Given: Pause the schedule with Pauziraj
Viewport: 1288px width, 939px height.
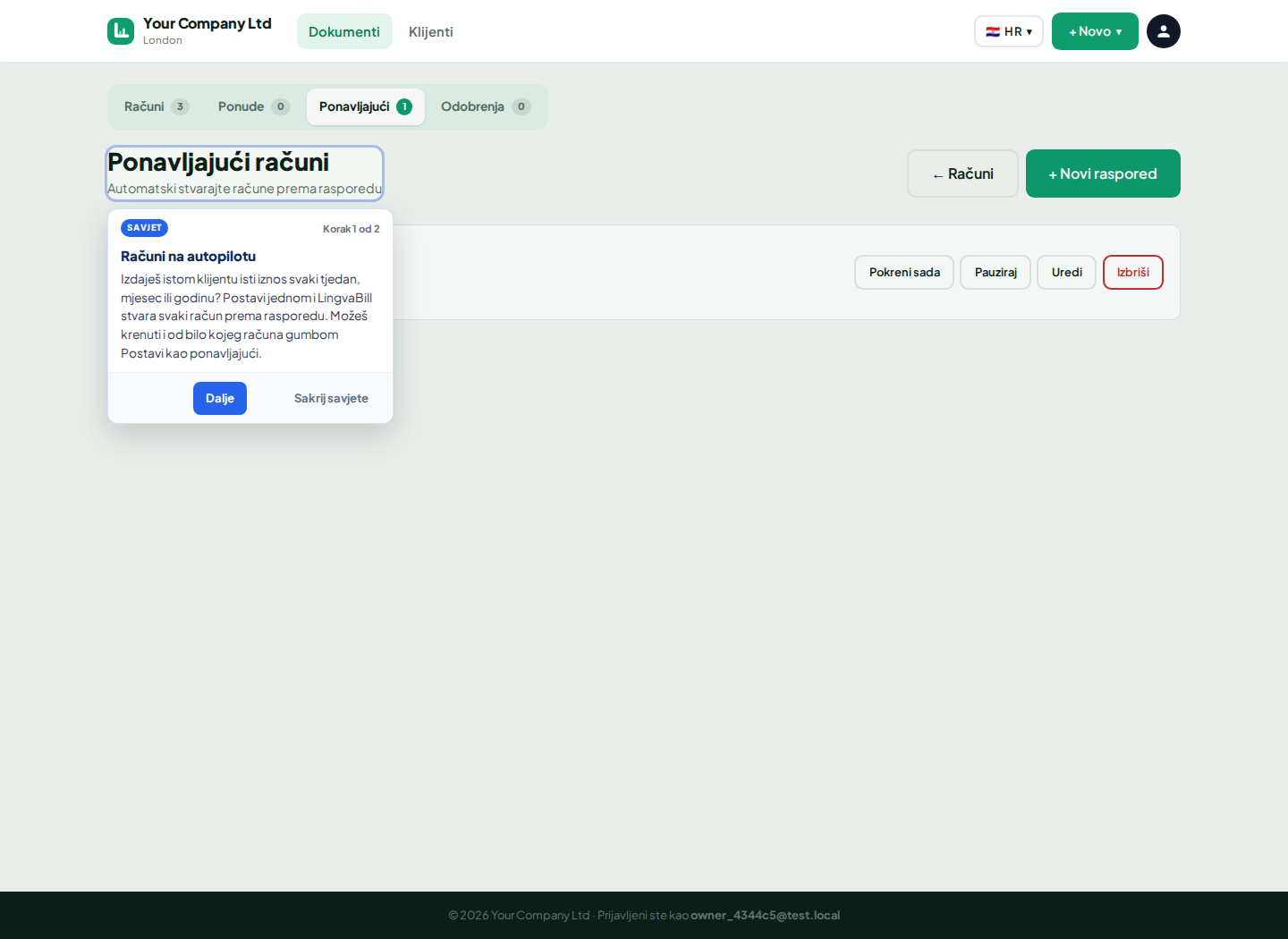Looking at the screenshot, I should [996, 273].
